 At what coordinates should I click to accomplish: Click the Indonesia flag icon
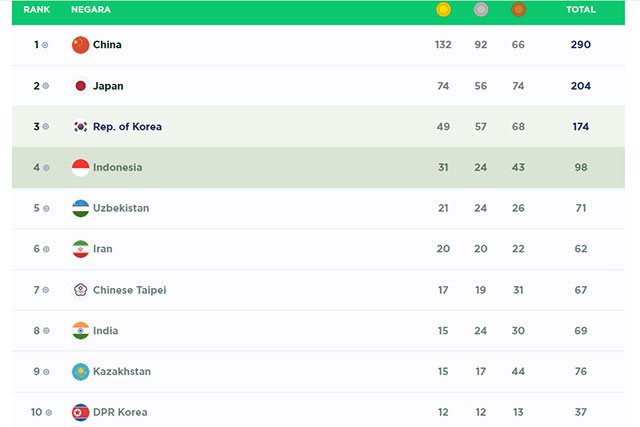(81, 168)
